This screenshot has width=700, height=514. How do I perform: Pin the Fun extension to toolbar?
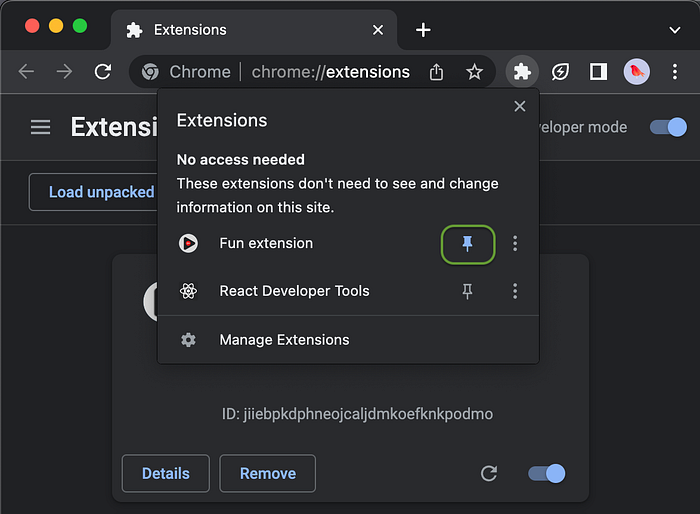[x=468, y=243]
